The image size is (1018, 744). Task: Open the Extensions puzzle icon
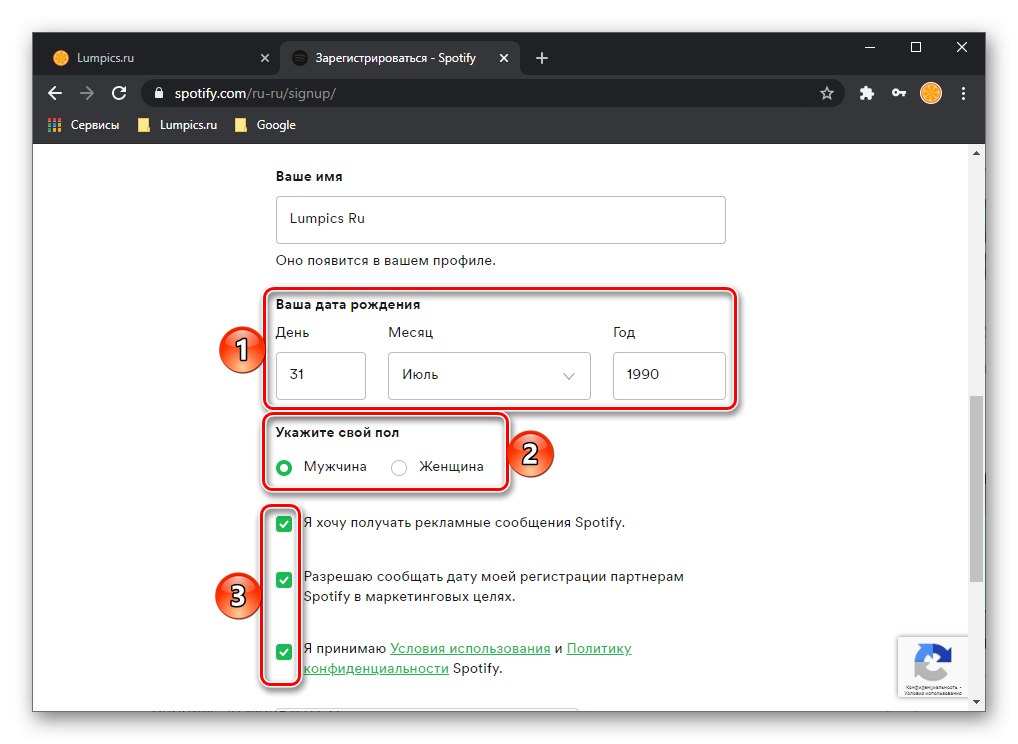tap(867, 93)
